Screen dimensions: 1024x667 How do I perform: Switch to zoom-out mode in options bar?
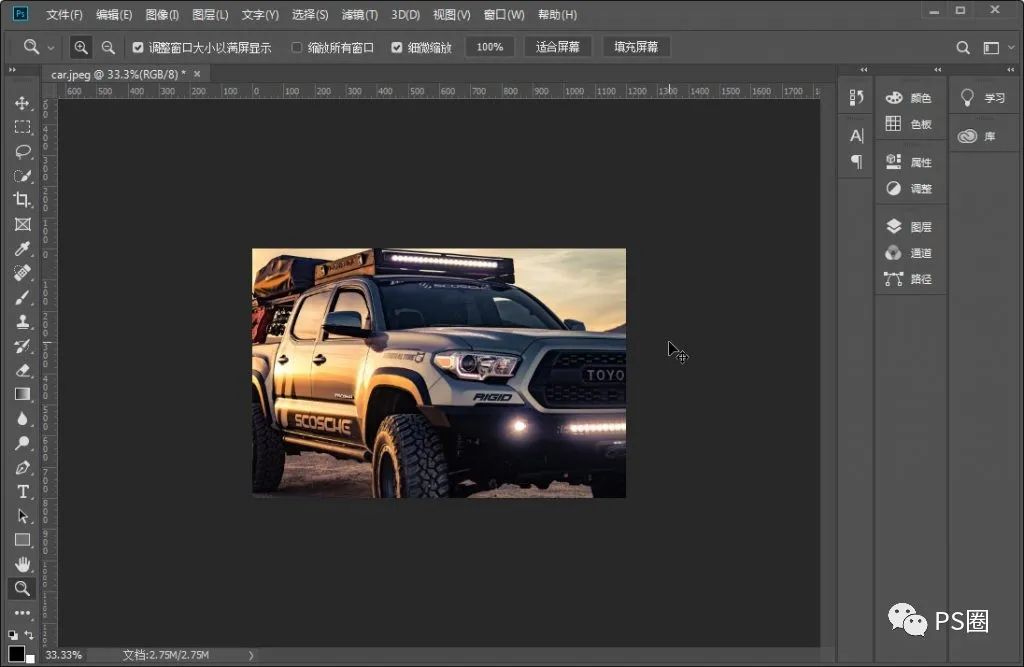coord(108,47)
